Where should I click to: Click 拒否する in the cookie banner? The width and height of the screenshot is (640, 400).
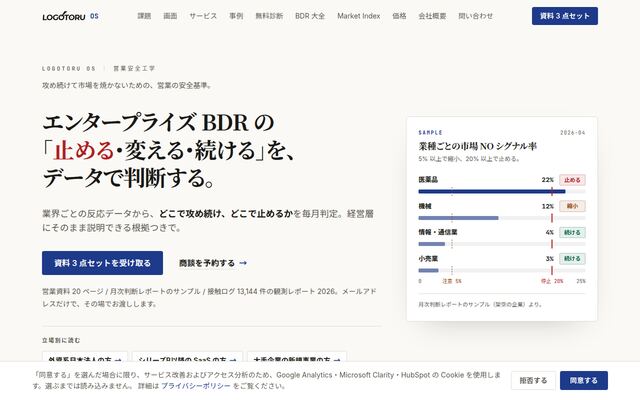pos(533,380)
